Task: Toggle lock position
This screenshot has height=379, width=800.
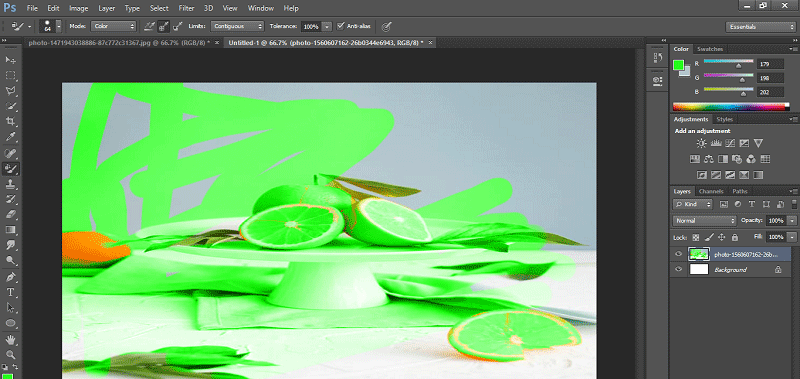Action: [721, 237]
